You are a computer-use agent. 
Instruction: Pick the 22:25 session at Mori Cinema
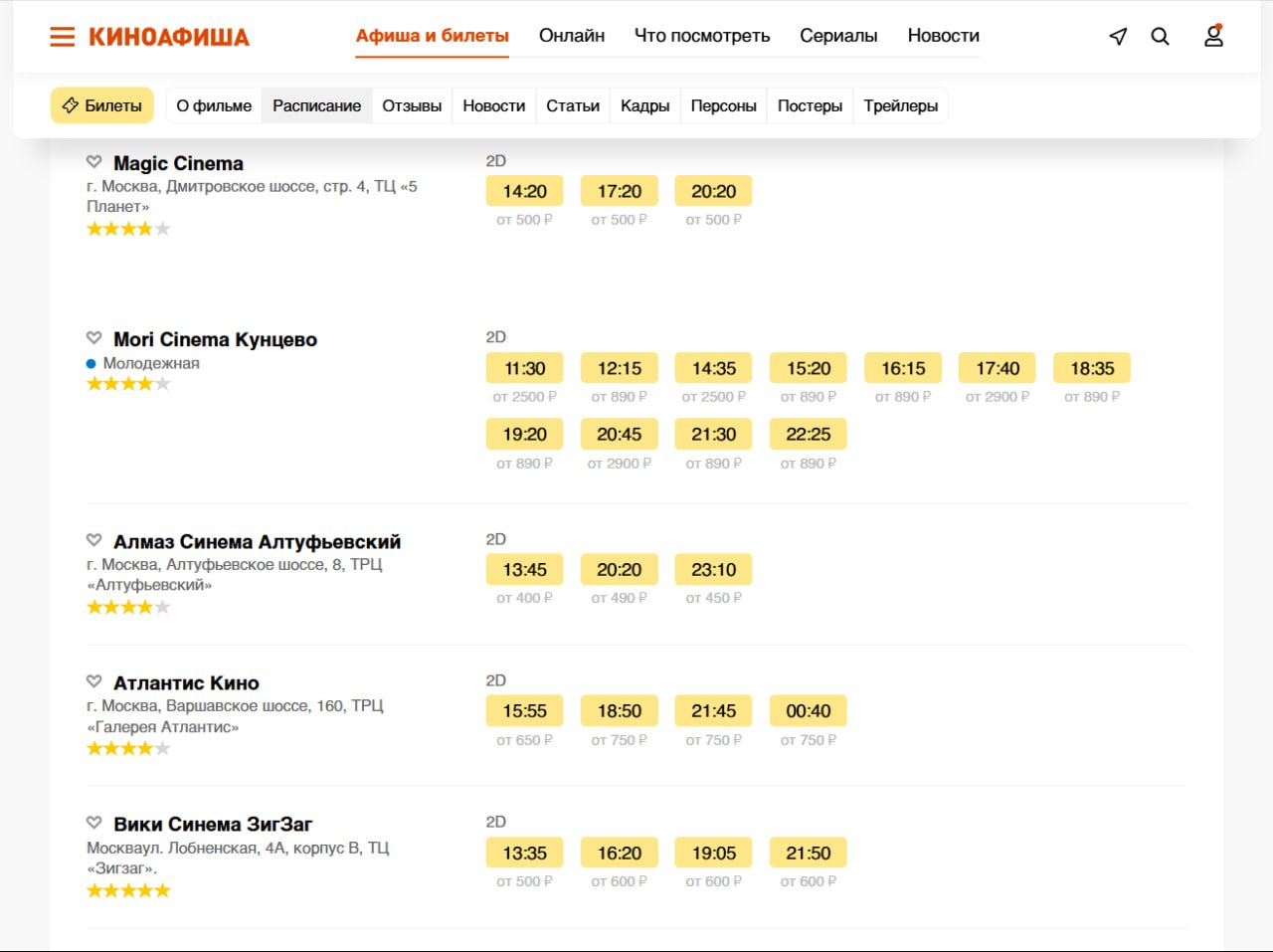click(808, 434)
